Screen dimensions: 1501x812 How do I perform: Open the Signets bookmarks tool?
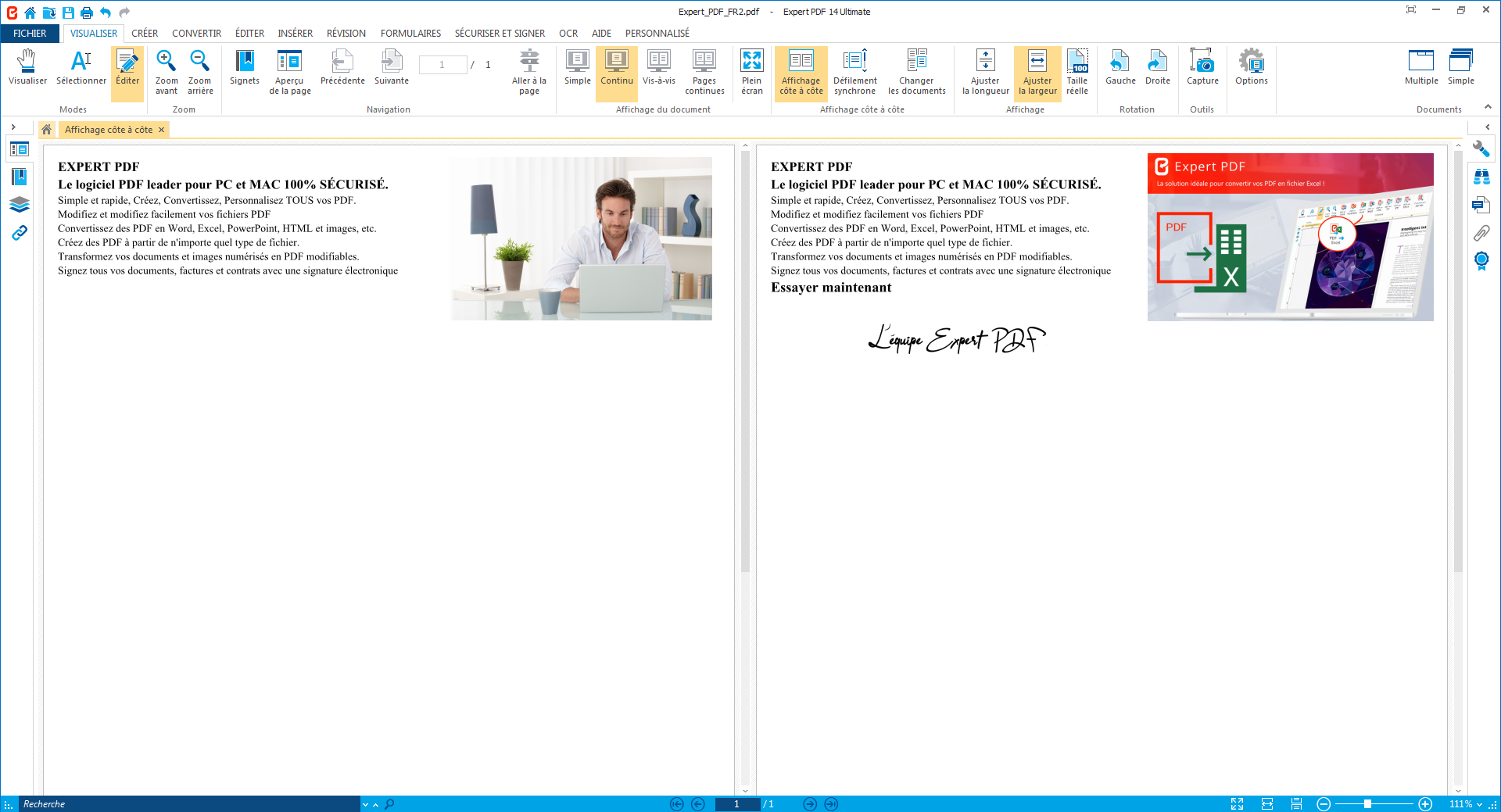coord(245,67)
